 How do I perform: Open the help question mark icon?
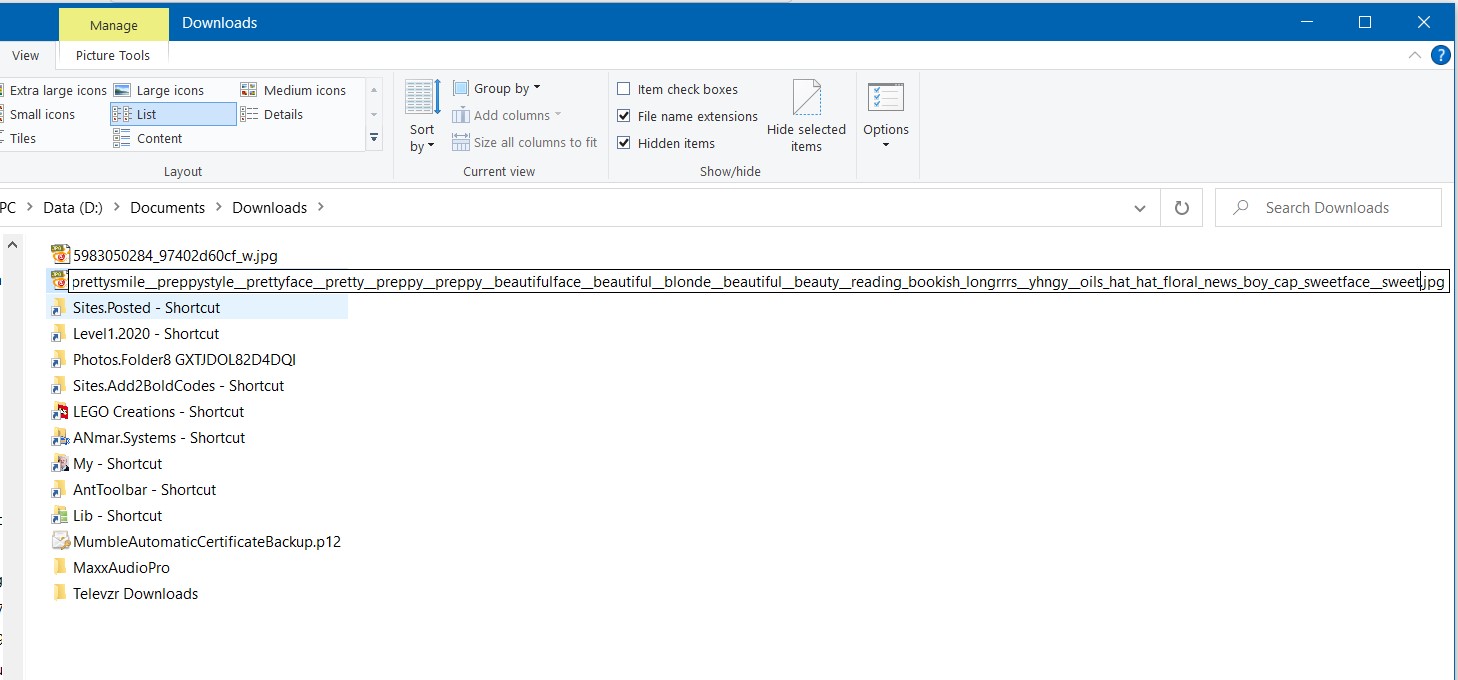pyautogui.click(x=1440, y=56)
